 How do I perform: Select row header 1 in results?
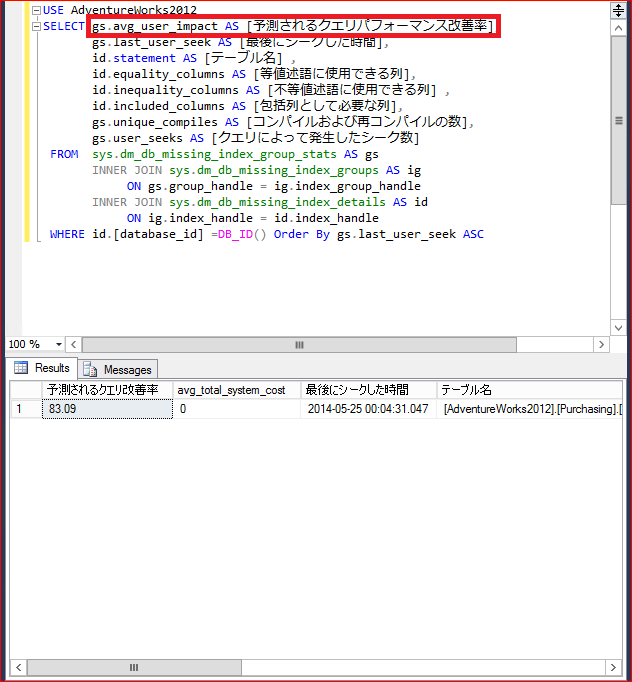(x=26, y=409)
